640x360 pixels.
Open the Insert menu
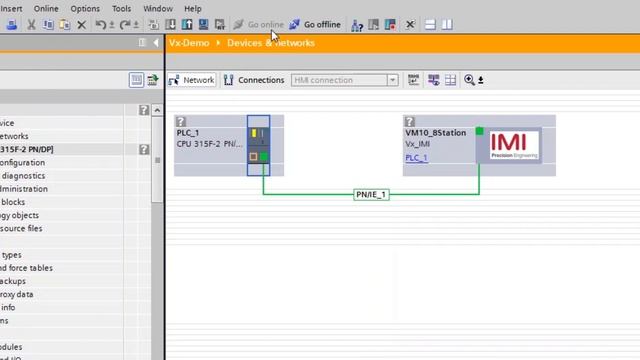[x=11, y=8]
